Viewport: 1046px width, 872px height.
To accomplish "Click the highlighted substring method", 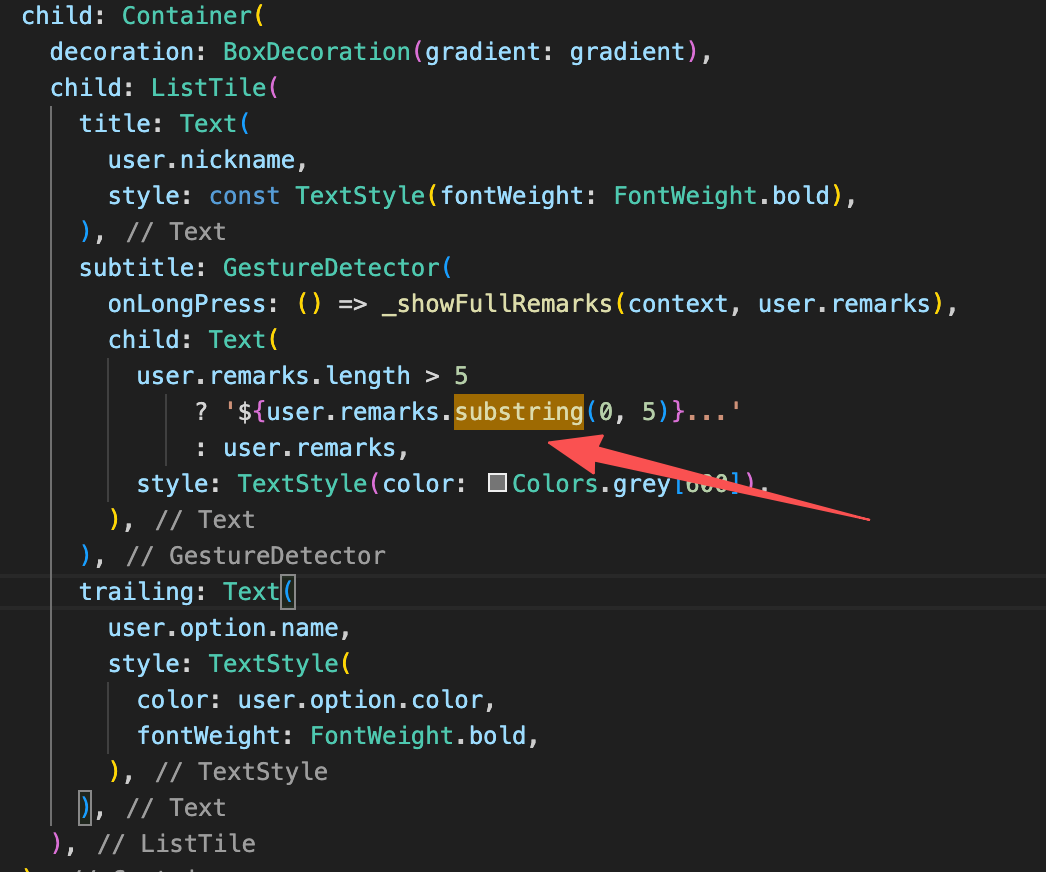I will pyautogui.click(x=519, y=412).
